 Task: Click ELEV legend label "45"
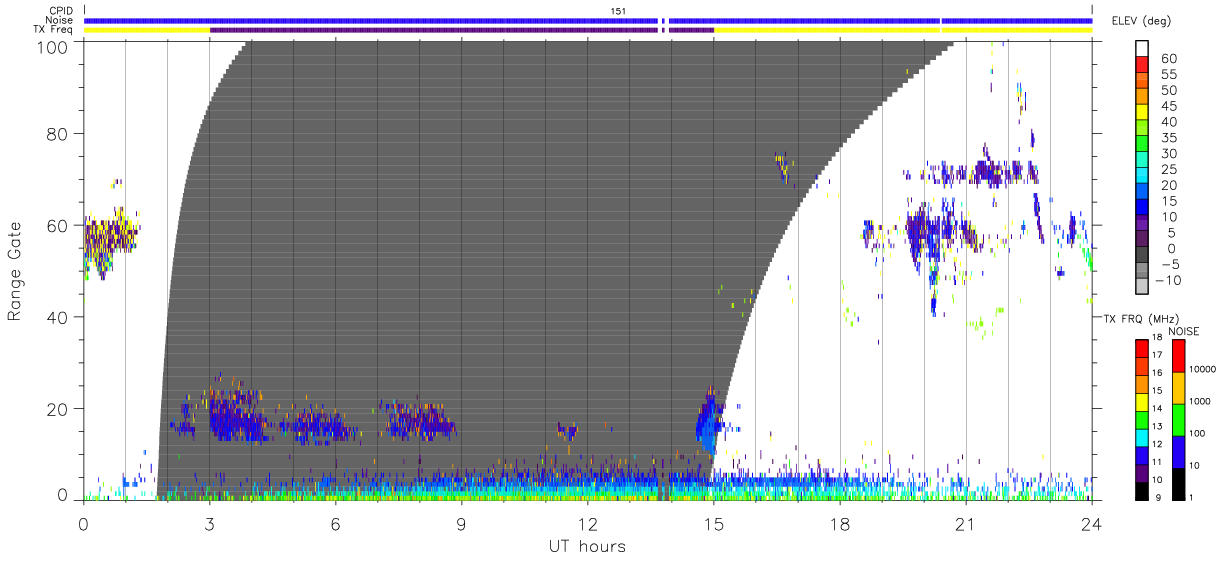[x=1168, y=107]
